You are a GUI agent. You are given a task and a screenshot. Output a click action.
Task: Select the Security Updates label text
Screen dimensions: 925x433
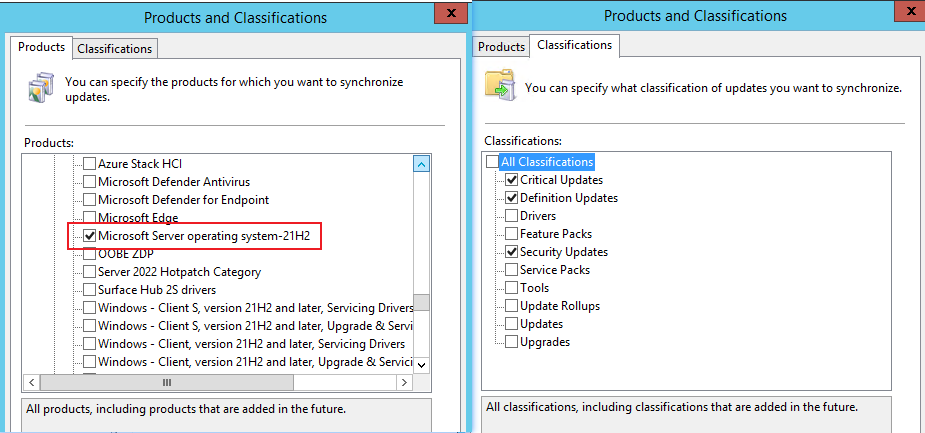tap(563, 252)
